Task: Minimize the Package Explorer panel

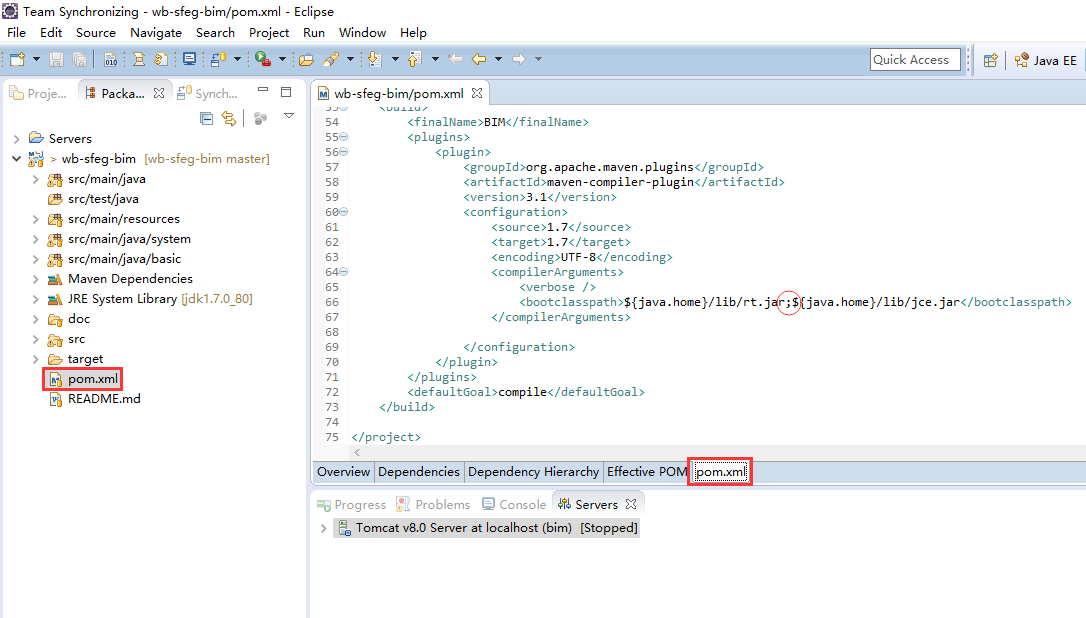Action: click(x=262, y=90)
